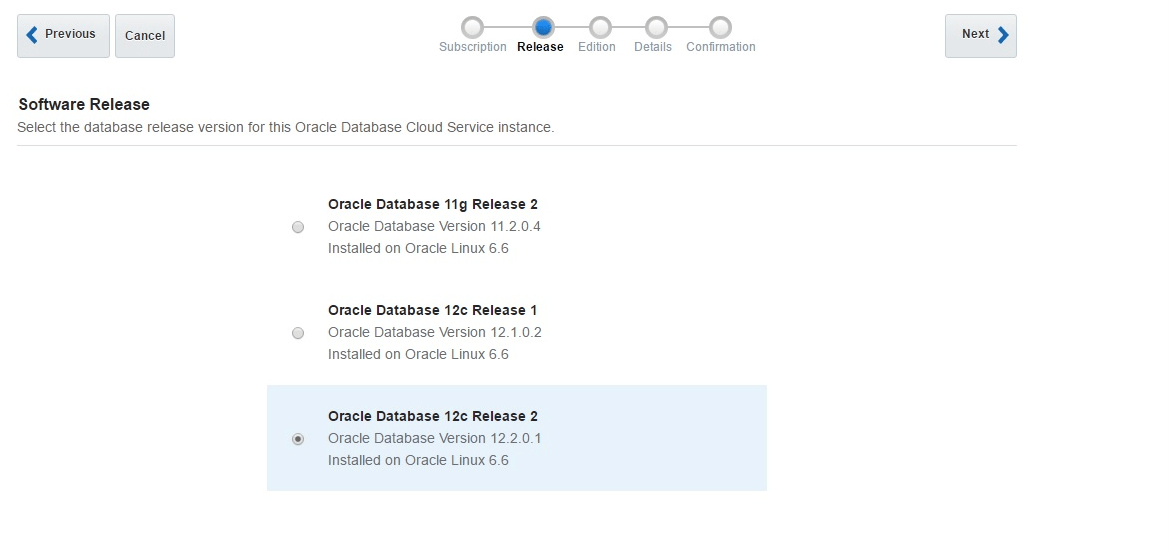The image size is (1171, 553).
Task: Open the Edition step label
Action: pos(597,47)
